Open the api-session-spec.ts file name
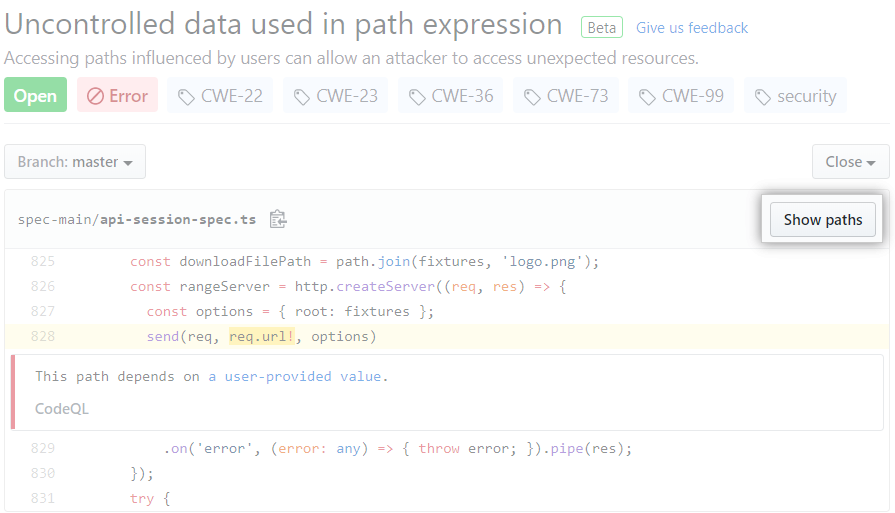 pos(178,219)
